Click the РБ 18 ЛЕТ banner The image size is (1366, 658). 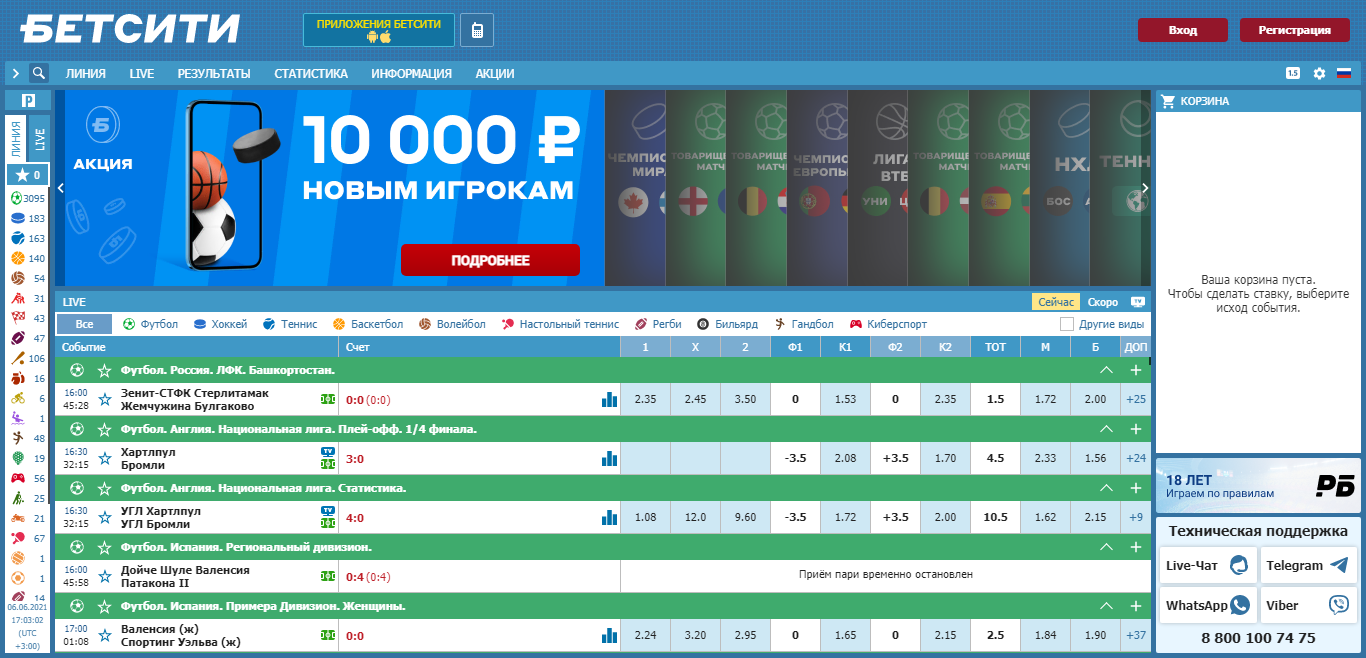[1257, 486]
